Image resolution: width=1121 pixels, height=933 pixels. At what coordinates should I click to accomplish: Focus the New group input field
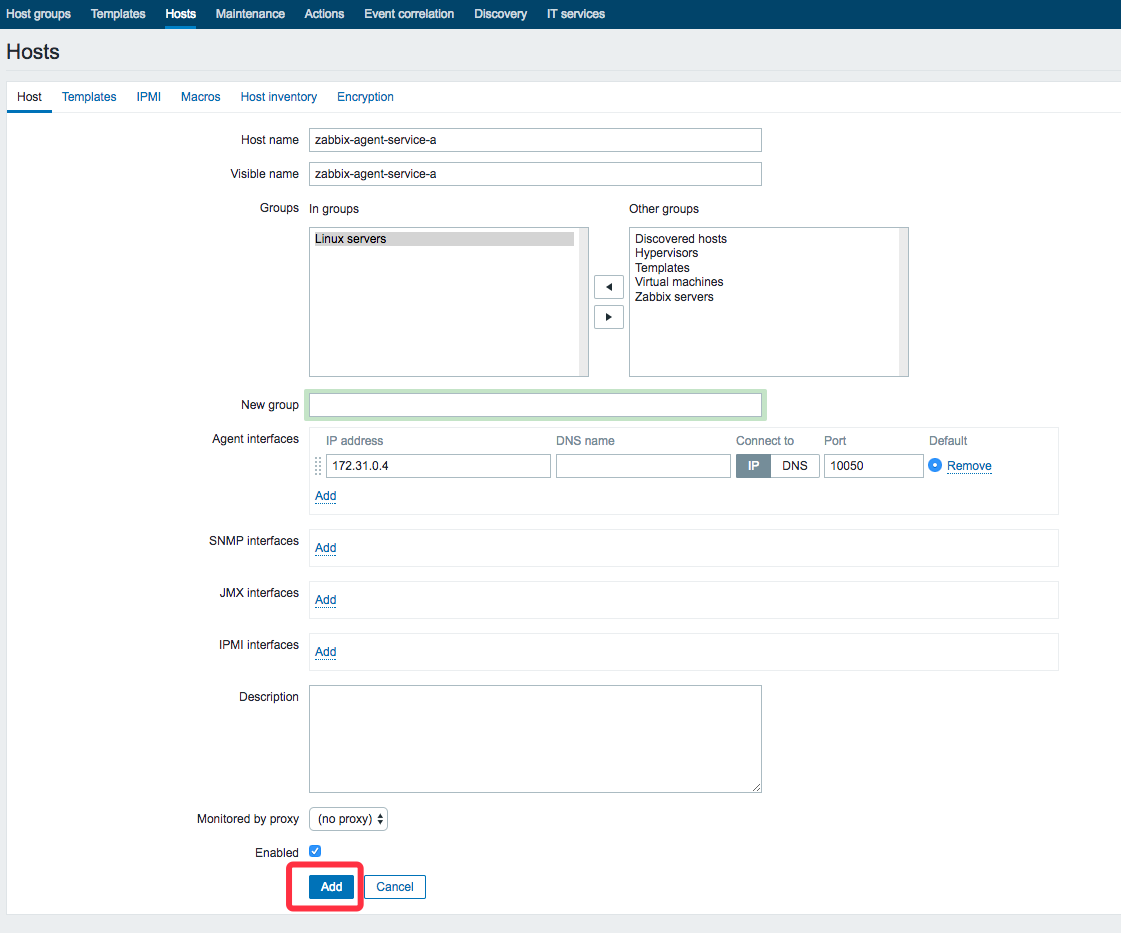tap(535, 405)
